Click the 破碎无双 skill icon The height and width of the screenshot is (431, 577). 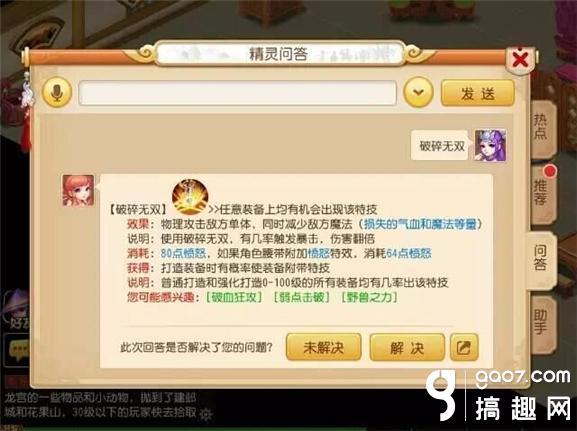click(190, 197)
